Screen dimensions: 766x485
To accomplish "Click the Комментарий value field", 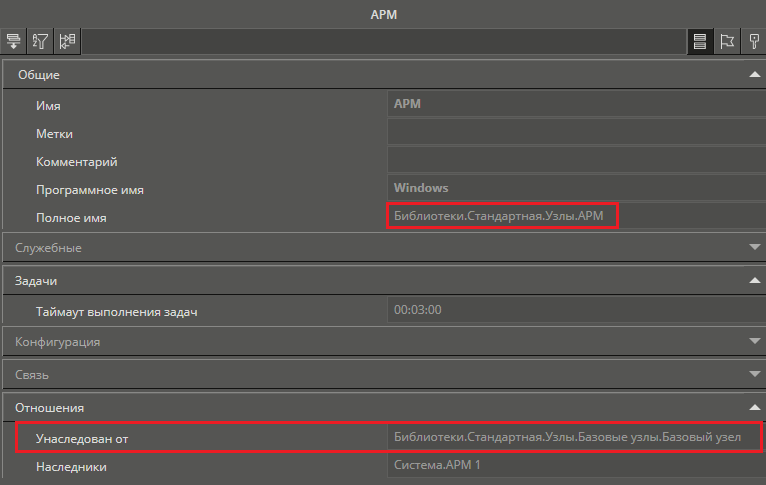I will tap(575, 161).
